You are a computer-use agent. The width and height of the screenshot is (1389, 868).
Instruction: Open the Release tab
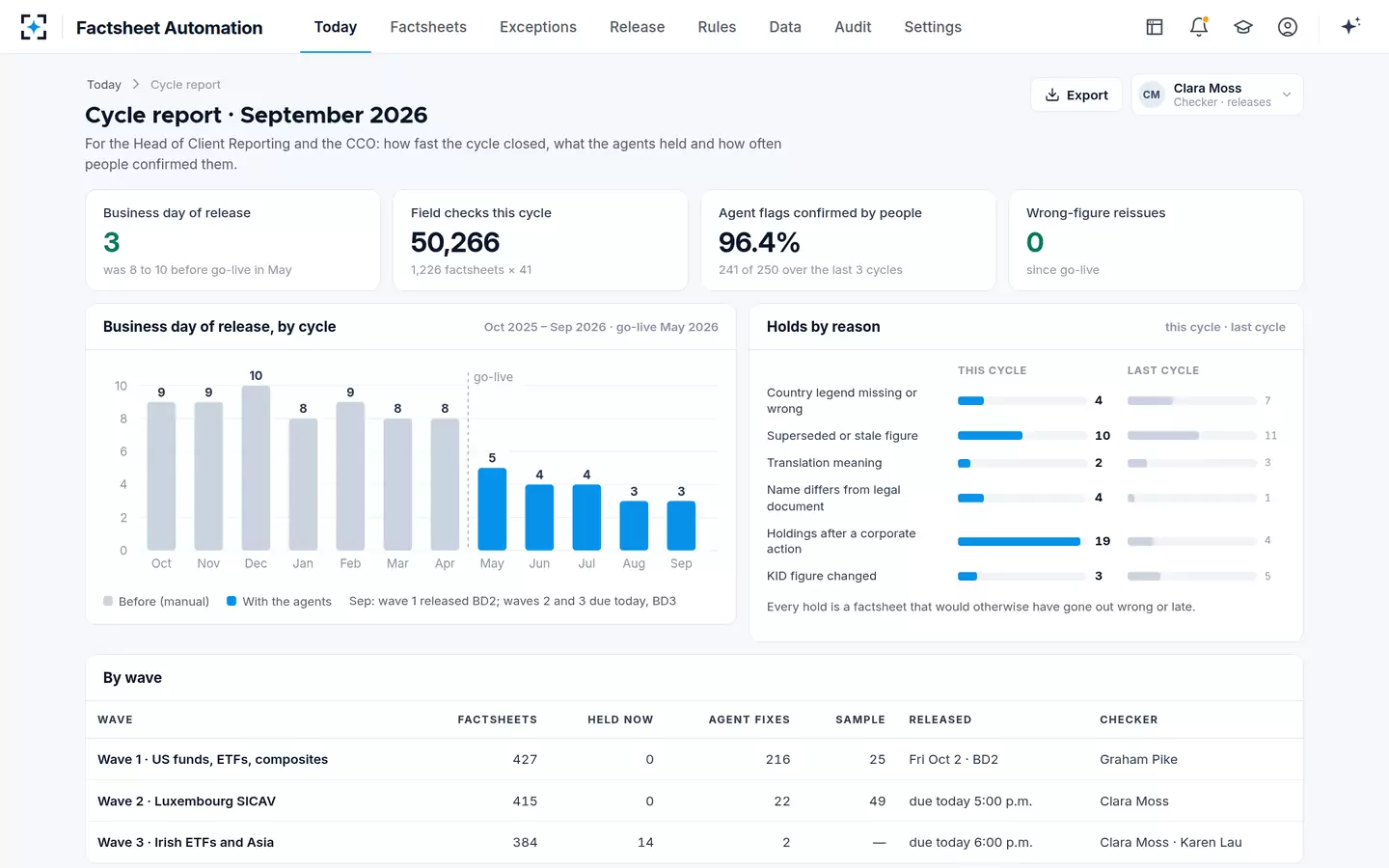click(x=637, y=27)
